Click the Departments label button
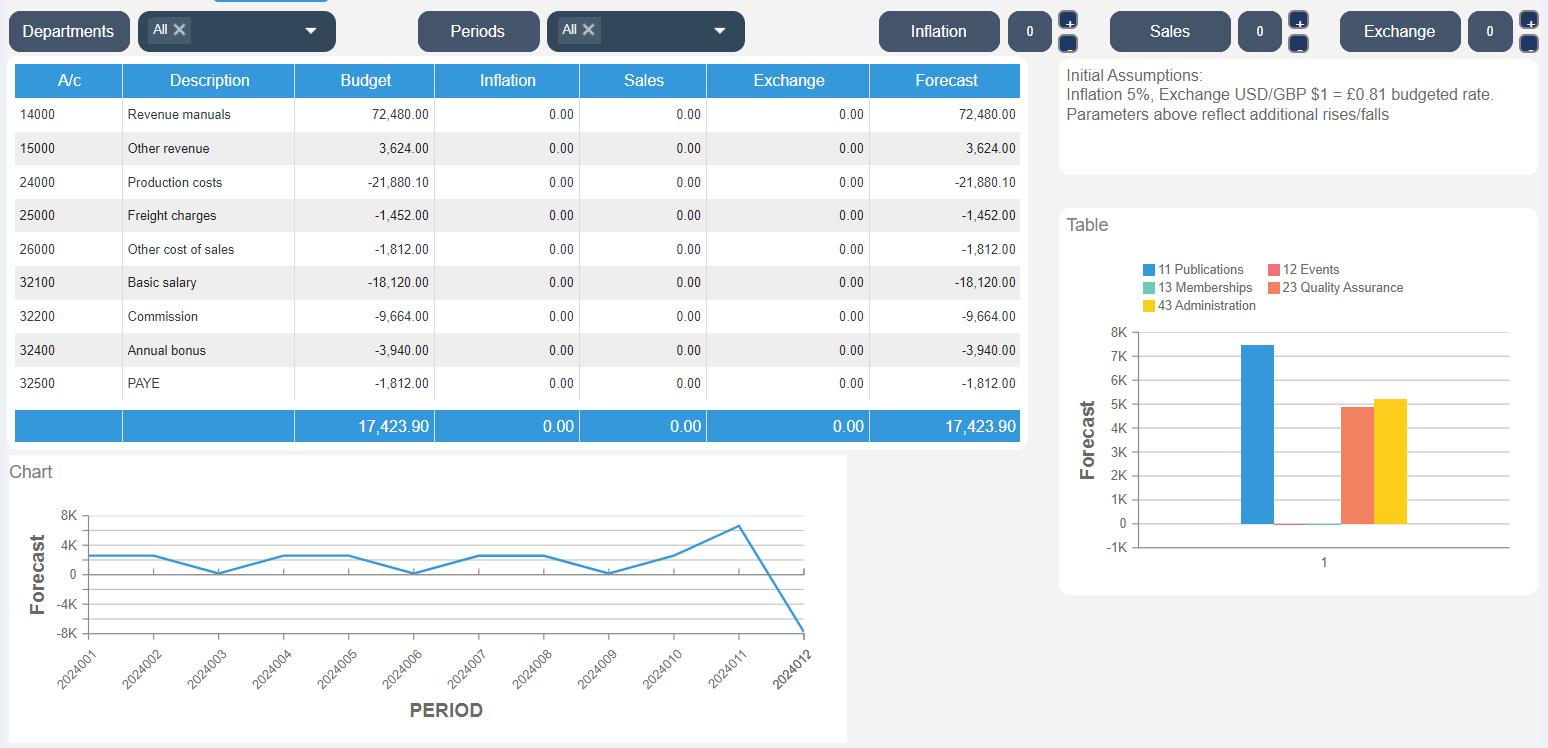This screenshot has height=748, width=1548. click(69, 31)
